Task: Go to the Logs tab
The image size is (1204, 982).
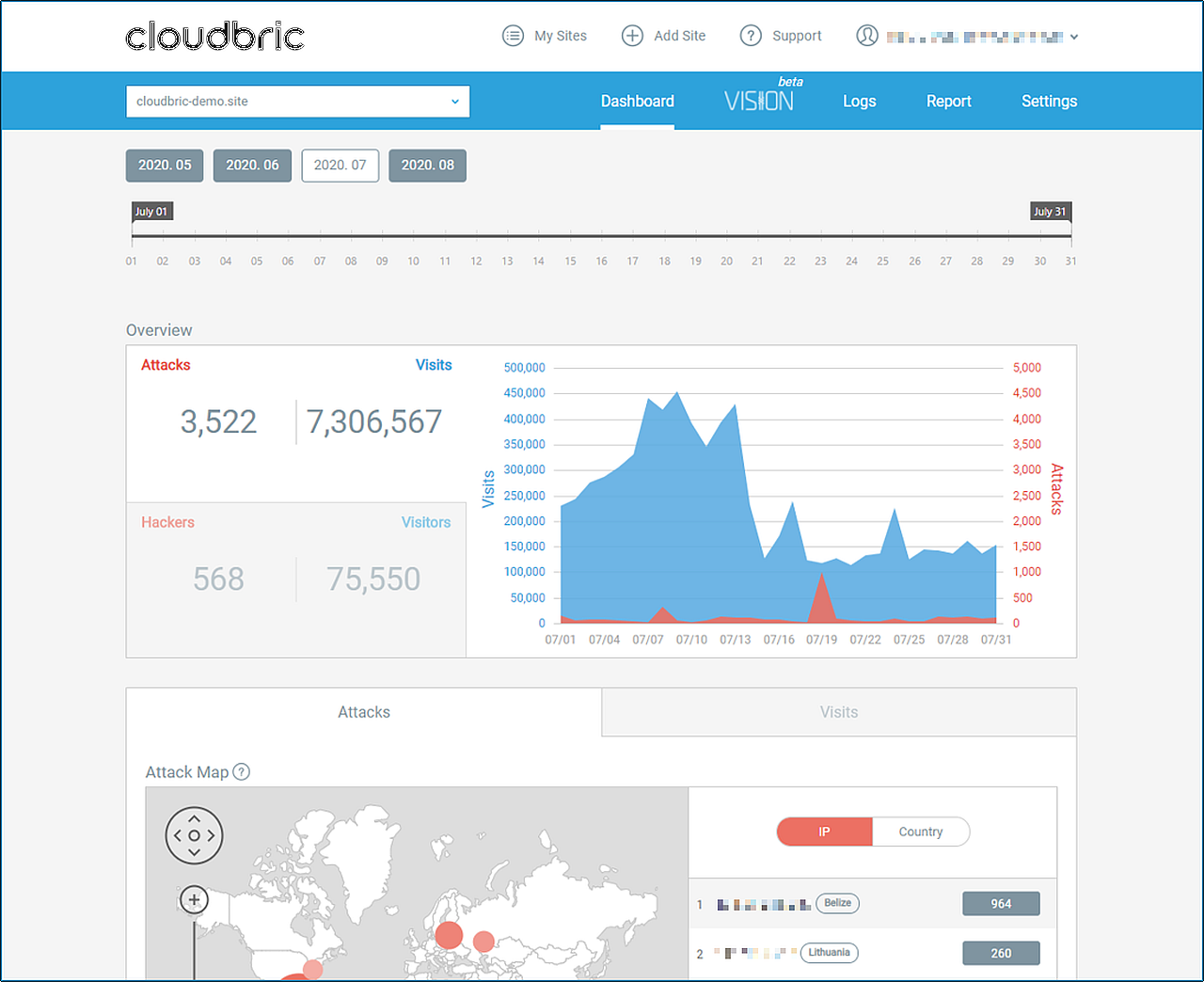Action: click(x=860, y=102)
